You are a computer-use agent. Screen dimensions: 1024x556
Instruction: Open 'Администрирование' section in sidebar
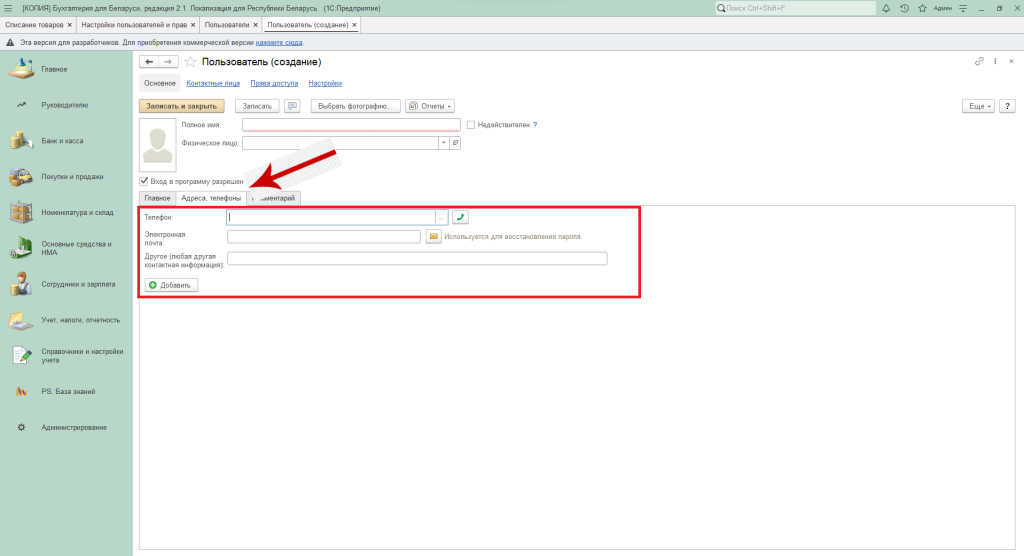tap(74, 428)
